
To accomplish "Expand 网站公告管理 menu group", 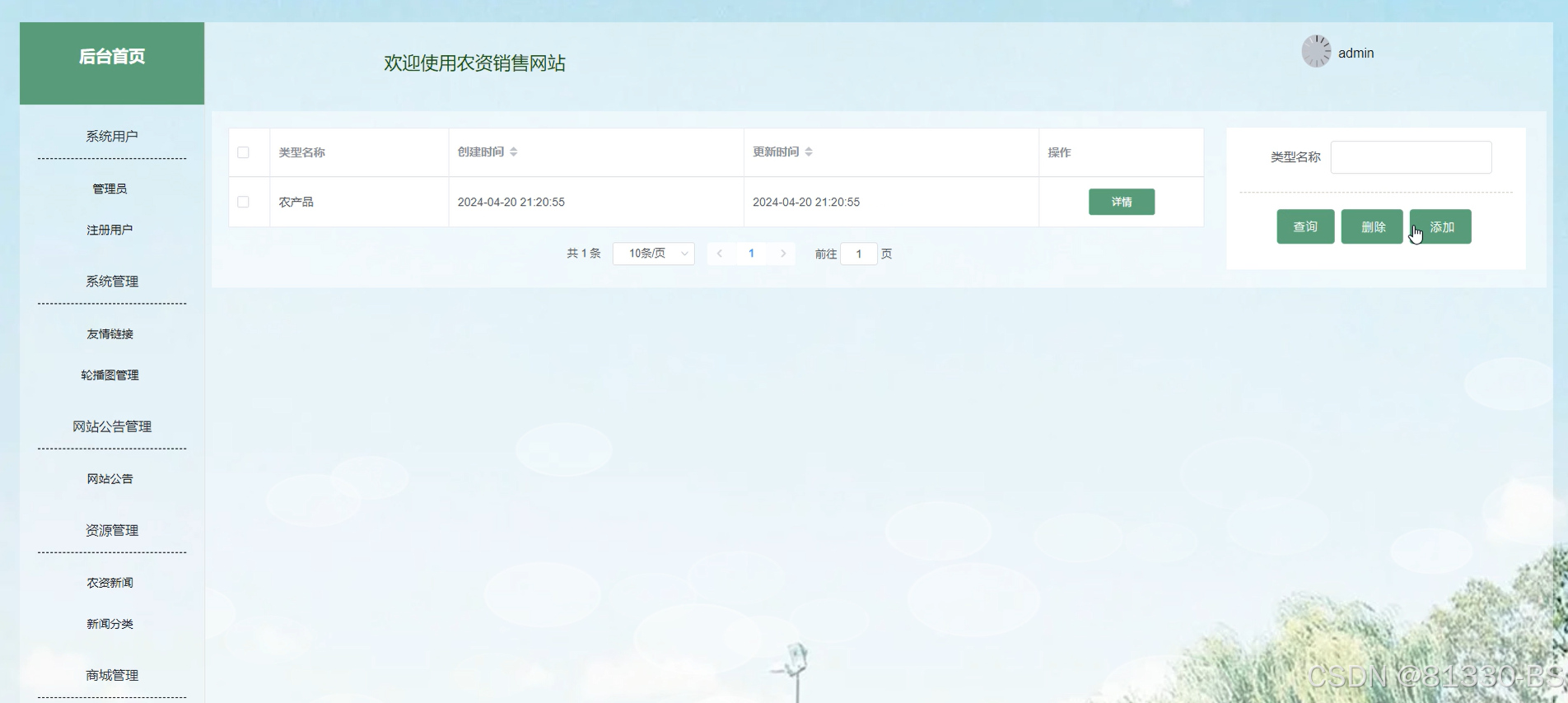I will [112, 426].
